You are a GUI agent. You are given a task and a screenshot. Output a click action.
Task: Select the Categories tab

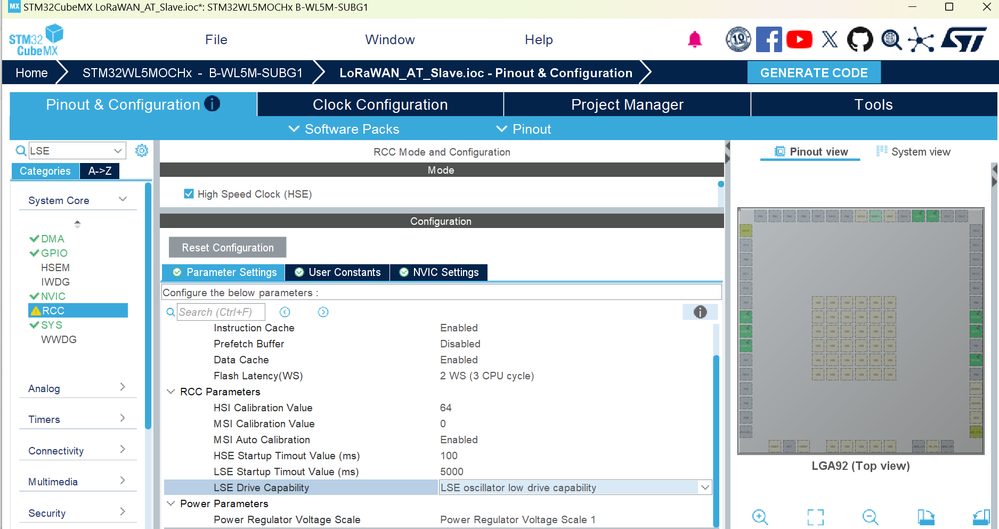[45, 171]
